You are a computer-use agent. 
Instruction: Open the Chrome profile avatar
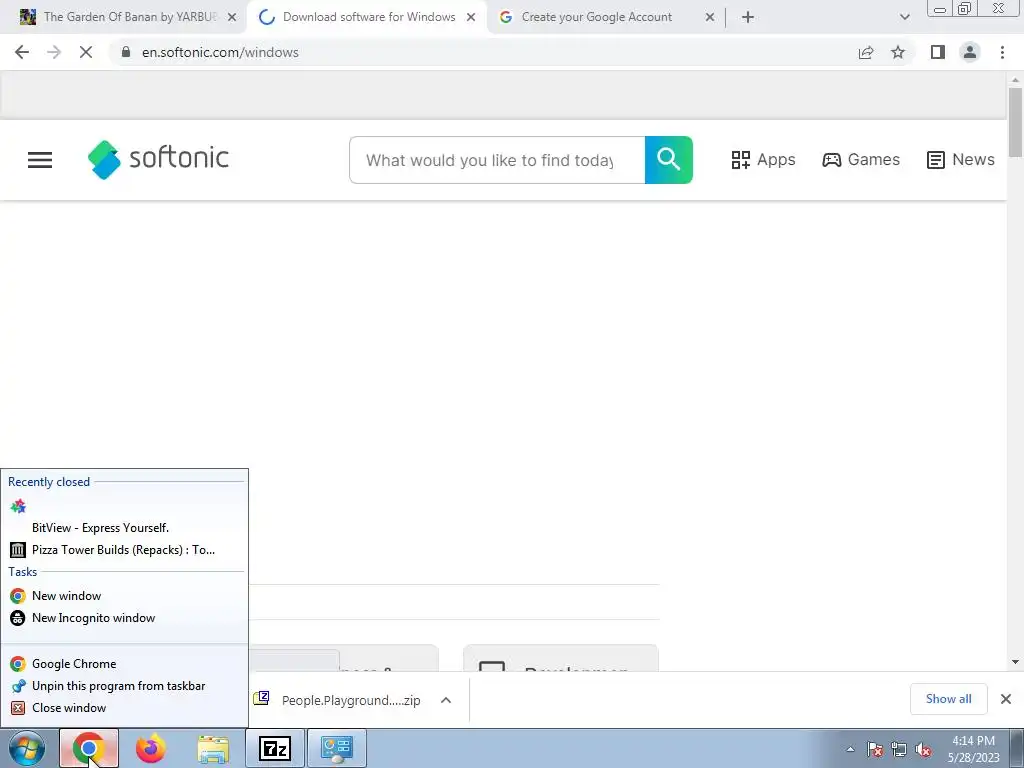[970, 52]
